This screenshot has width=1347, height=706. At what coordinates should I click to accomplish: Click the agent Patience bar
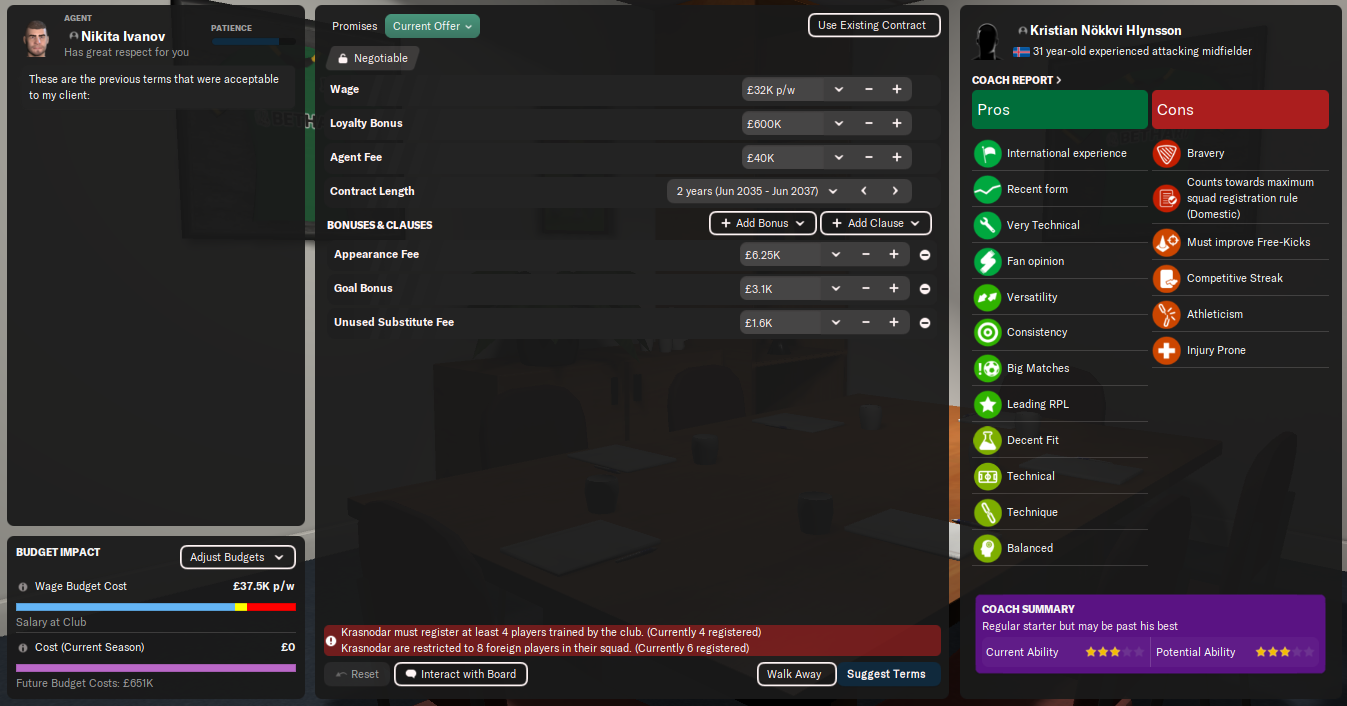(252, 42)
